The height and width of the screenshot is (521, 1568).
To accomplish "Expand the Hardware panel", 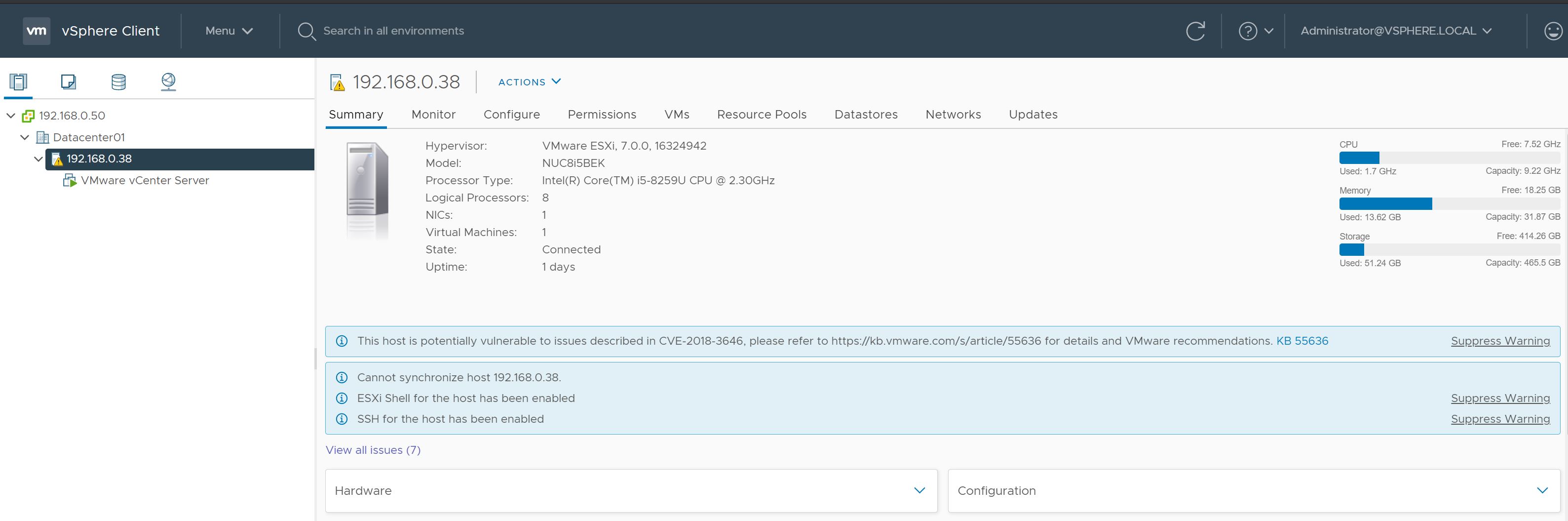I will [920, 490].
